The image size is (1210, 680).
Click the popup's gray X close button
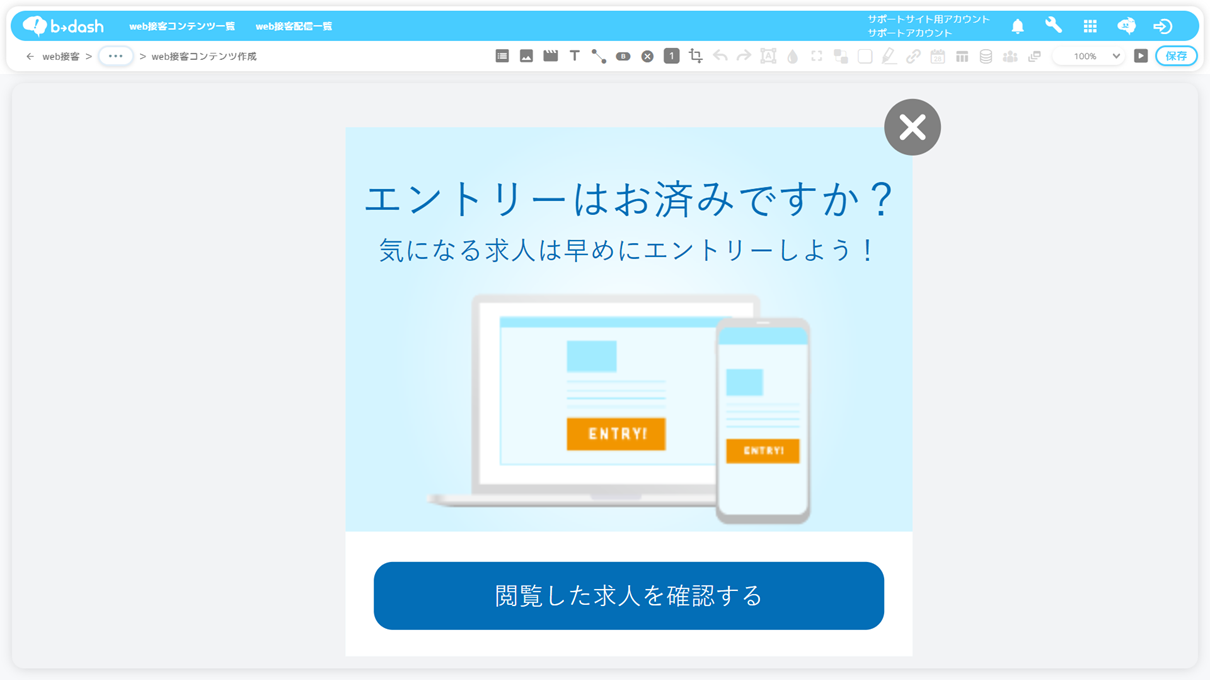point(912,127)
